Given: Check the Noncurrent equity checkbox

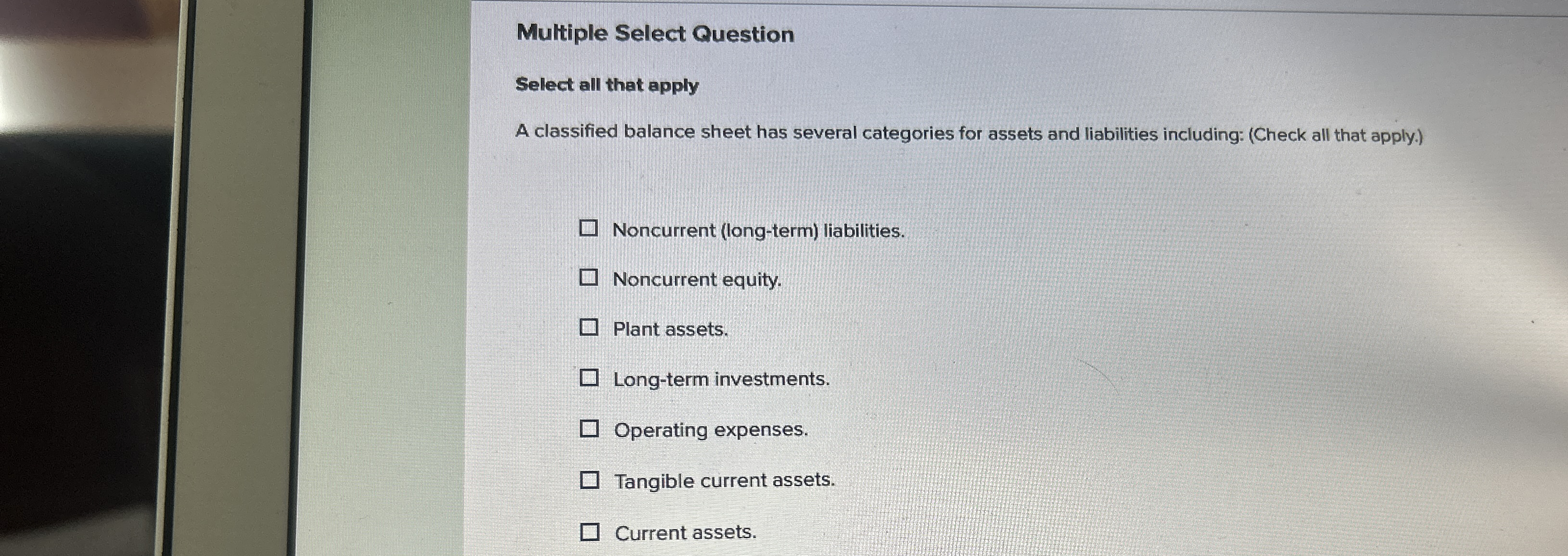Looking at the screenshot, I should click(x=588, y=278).
